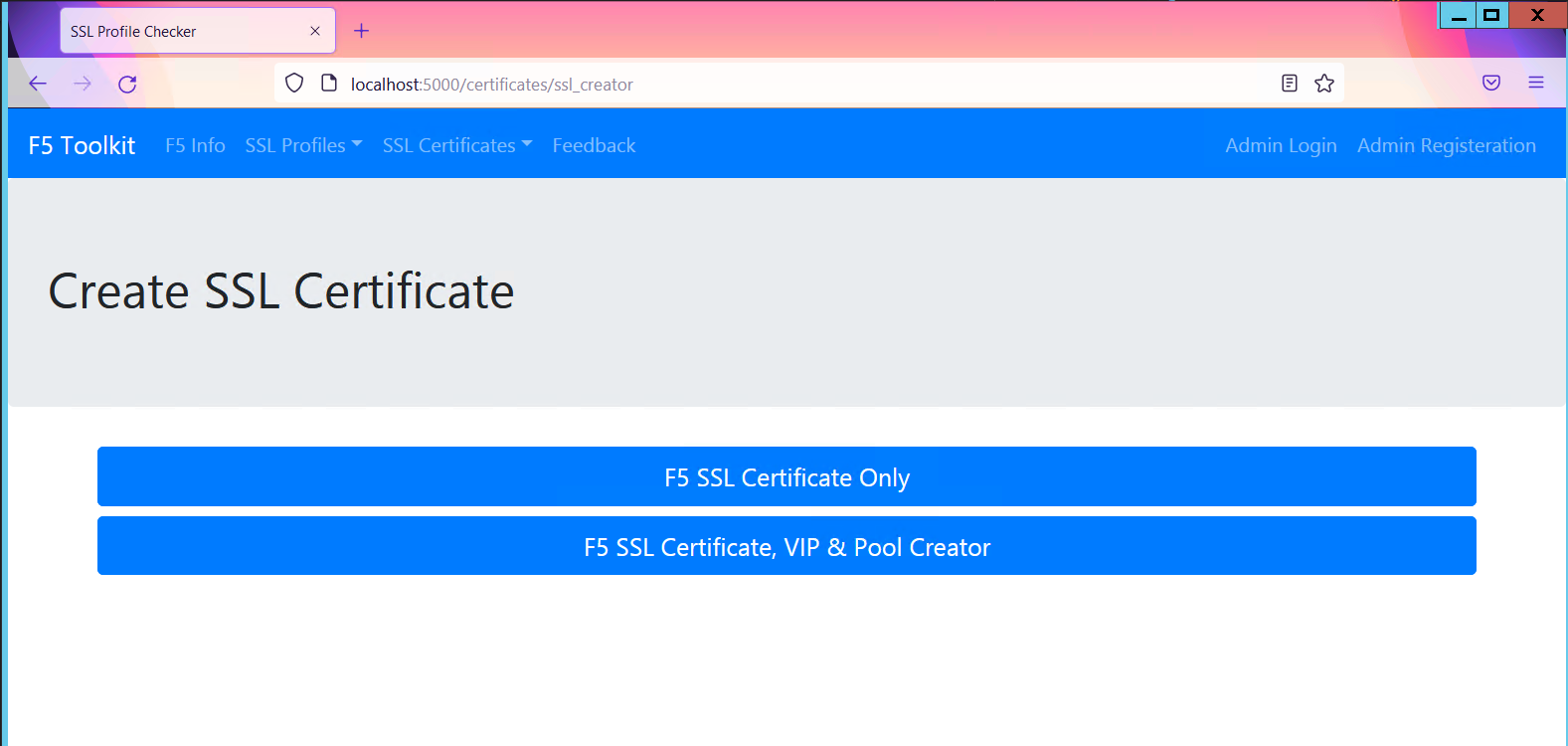Image resolution: width=1568 pixels, height=746 pixels.
Task: Click the browser back arrow
Action: 38,84
